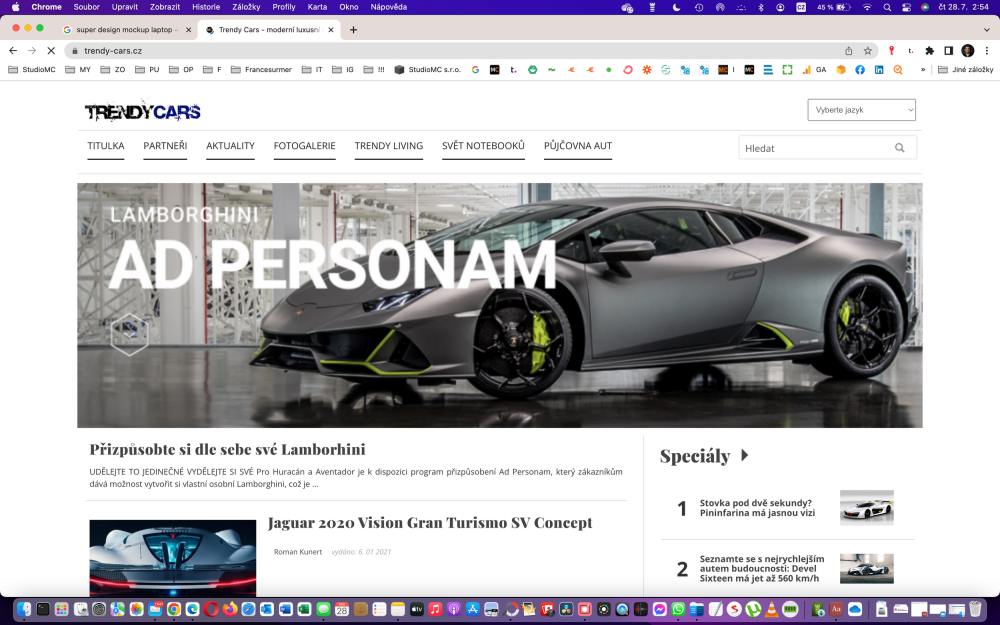Switch to the FOTOGALERIE tab
Screen dimensions: 1000x625
point(304,146)
